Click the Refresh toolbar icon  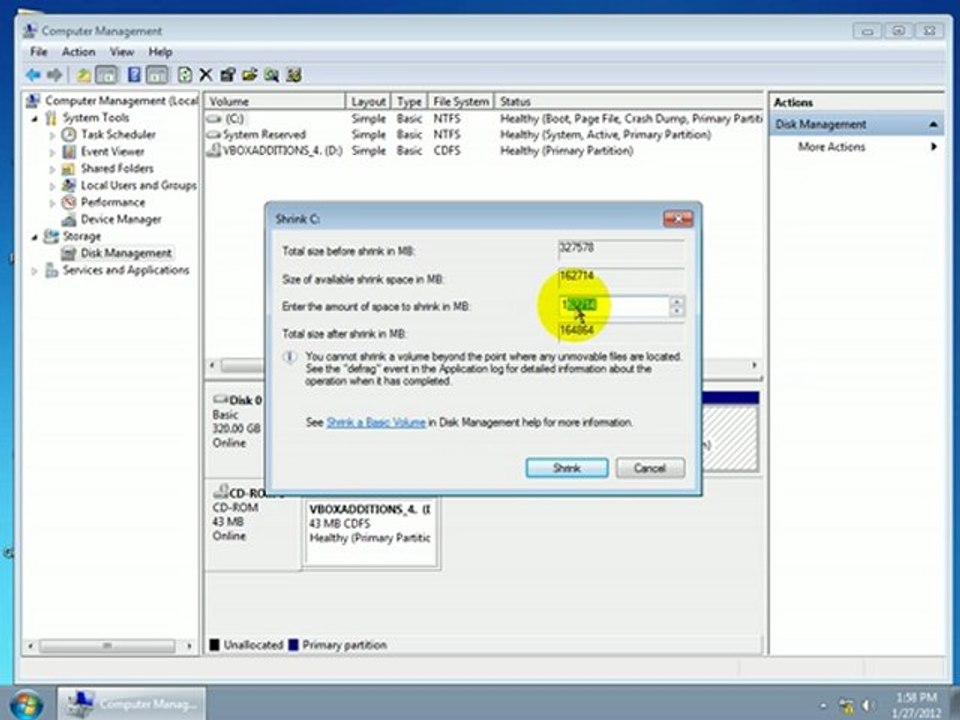point(184,75)
